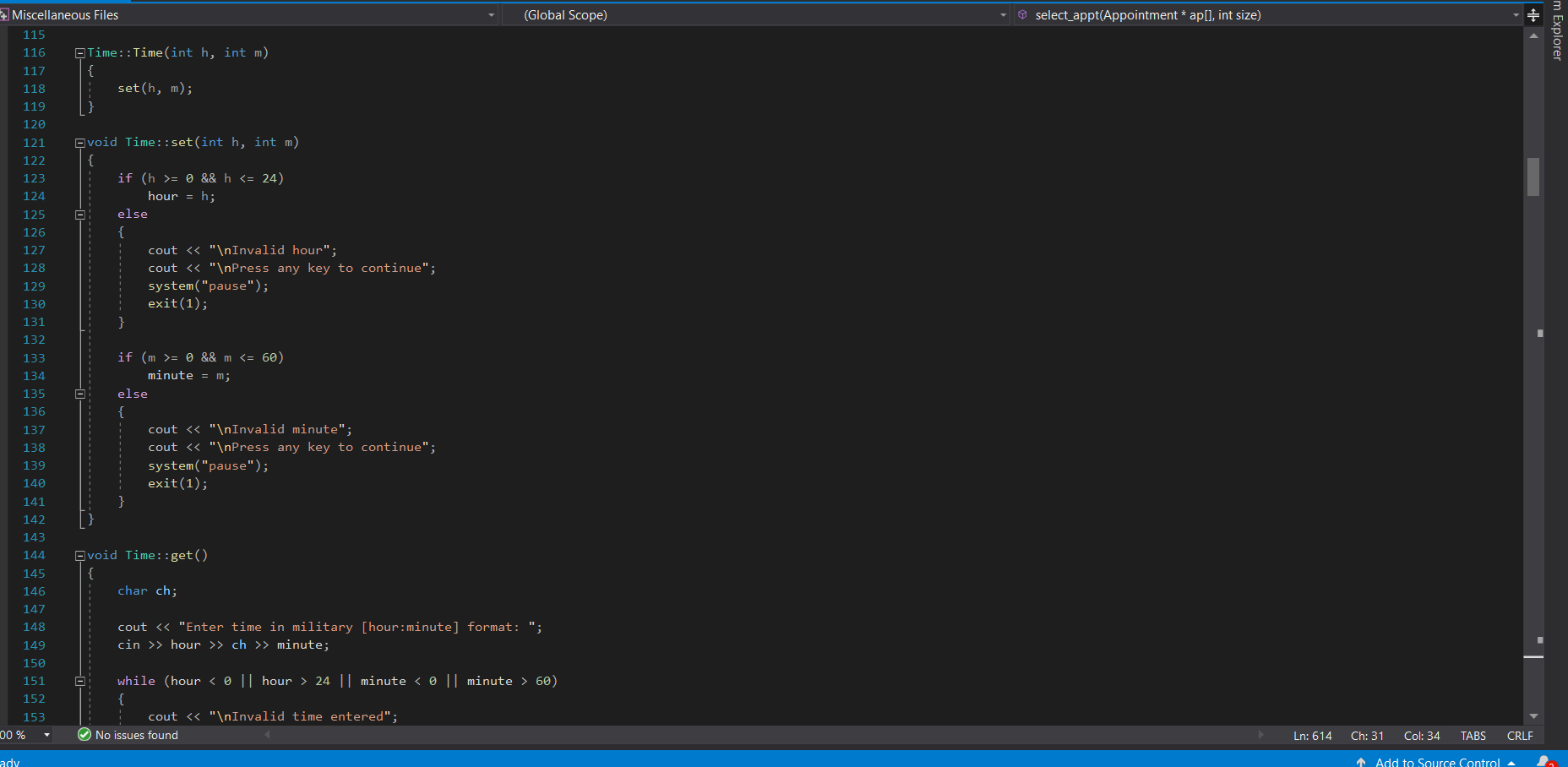Collapse the Time::Time constructor block
Viewport: 1568px width, 767px height.
[80, 53]
